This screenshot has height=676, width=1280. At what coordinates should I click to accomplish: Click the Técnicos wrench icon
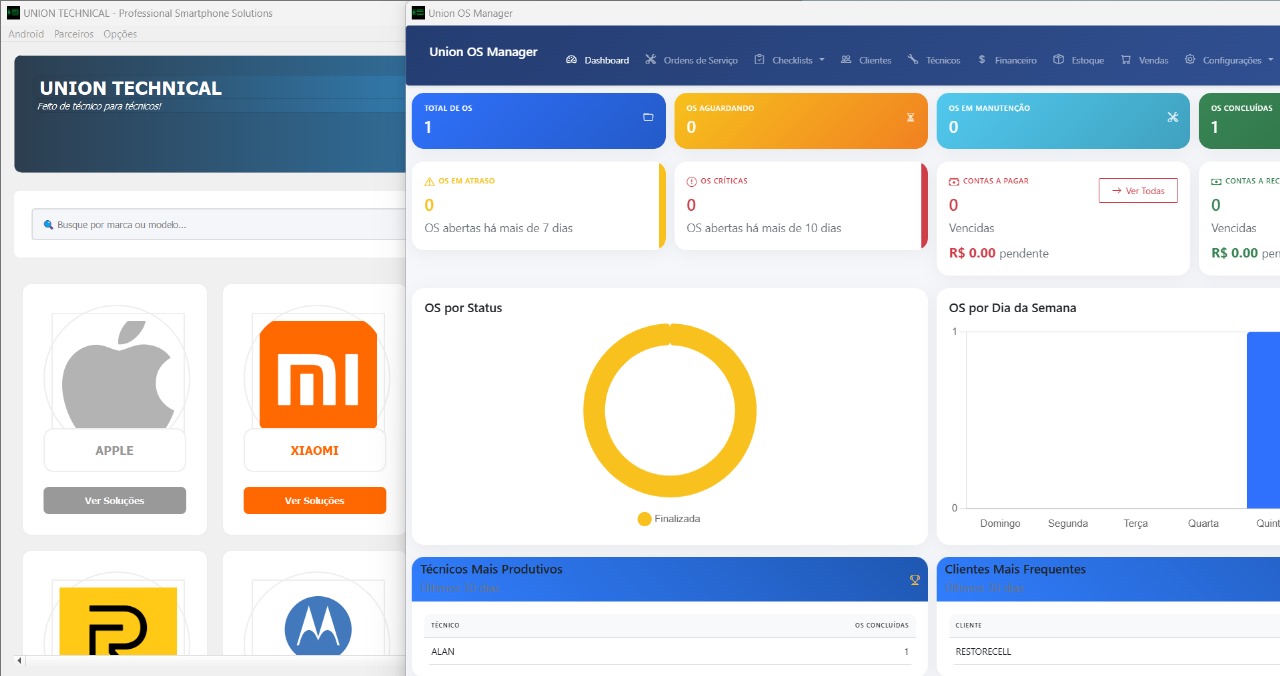[913, 60]
